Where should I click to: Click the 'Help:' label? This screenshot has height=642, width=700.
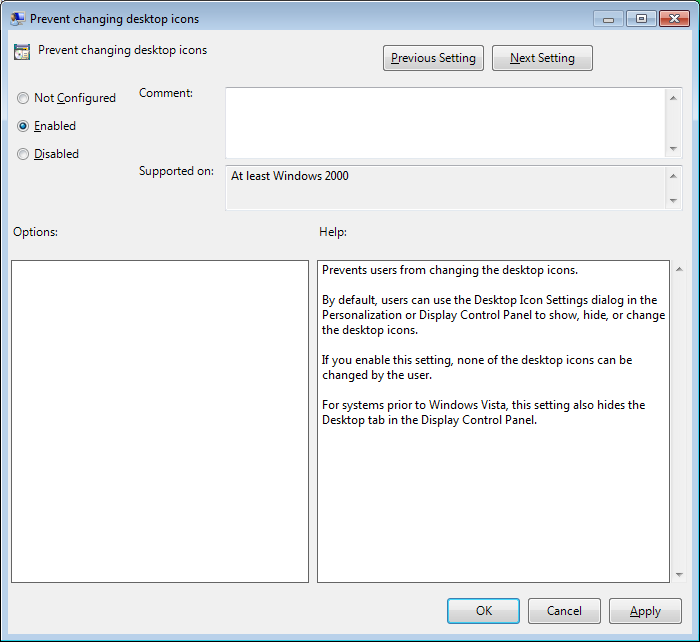333,232
